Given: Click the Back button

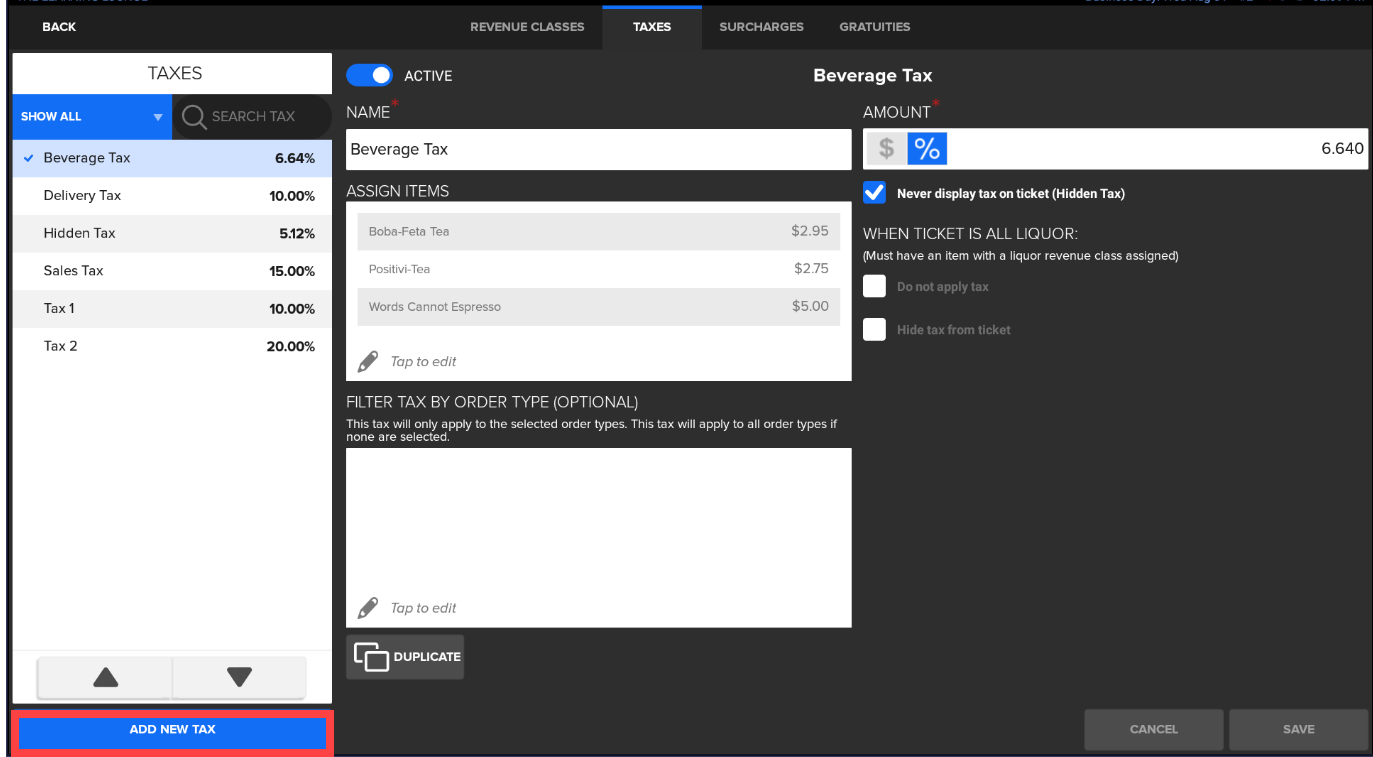Looking at the screenshot, I should 59,27.
